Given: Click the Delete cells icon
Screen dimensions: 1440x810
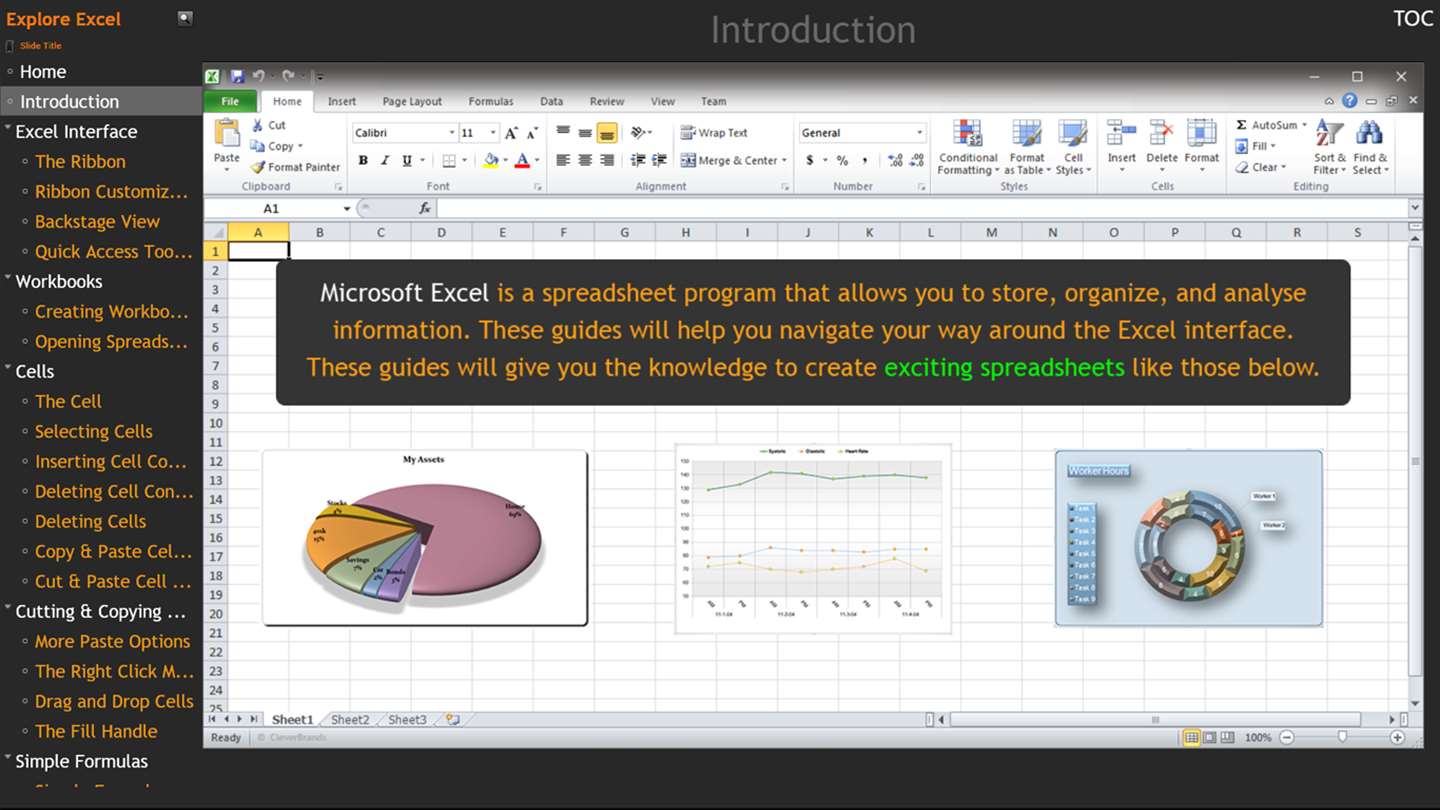Looking at the screenshot, I should [1161, 133].
